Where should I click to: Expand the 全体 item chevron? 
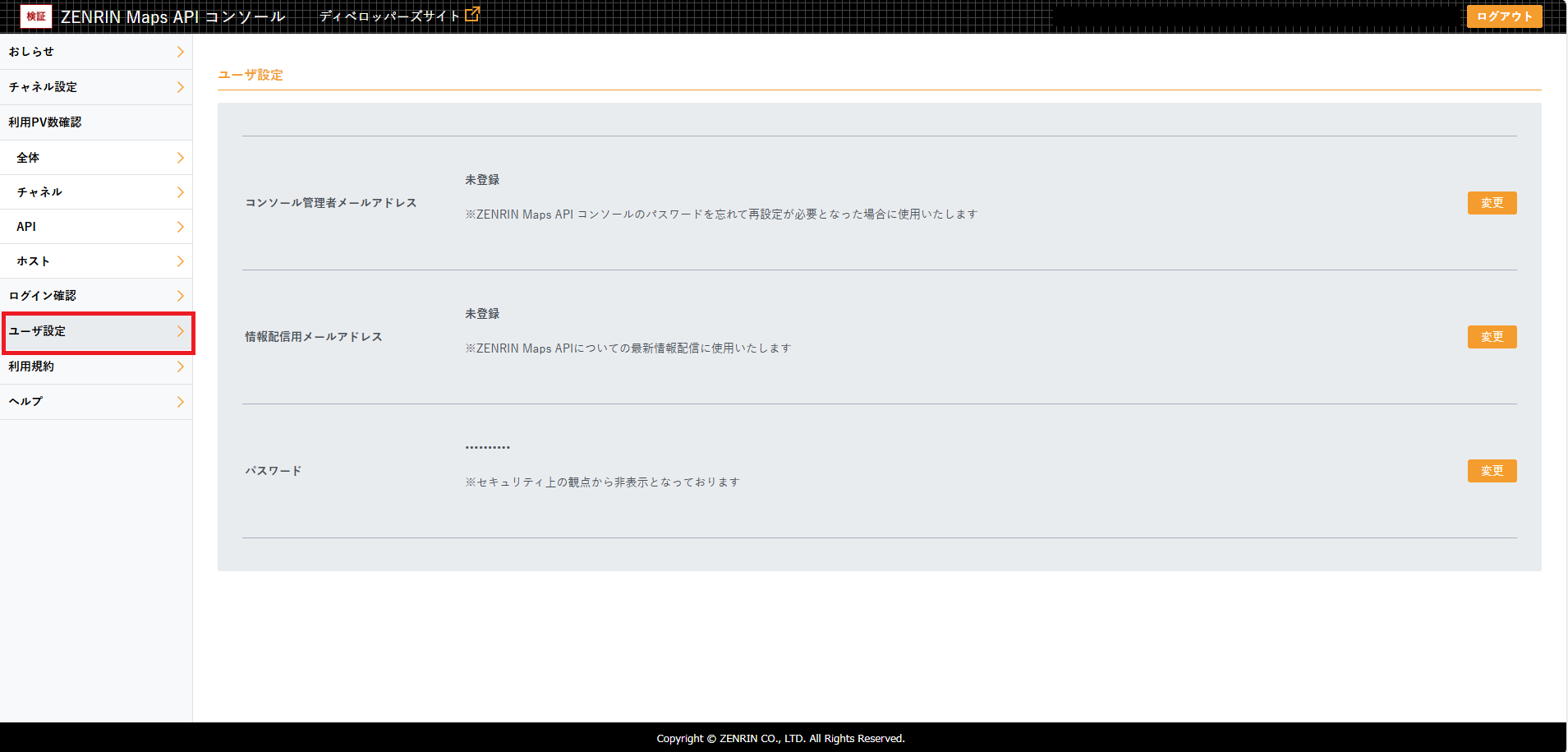pyautogui.click(x=180, y=157)
